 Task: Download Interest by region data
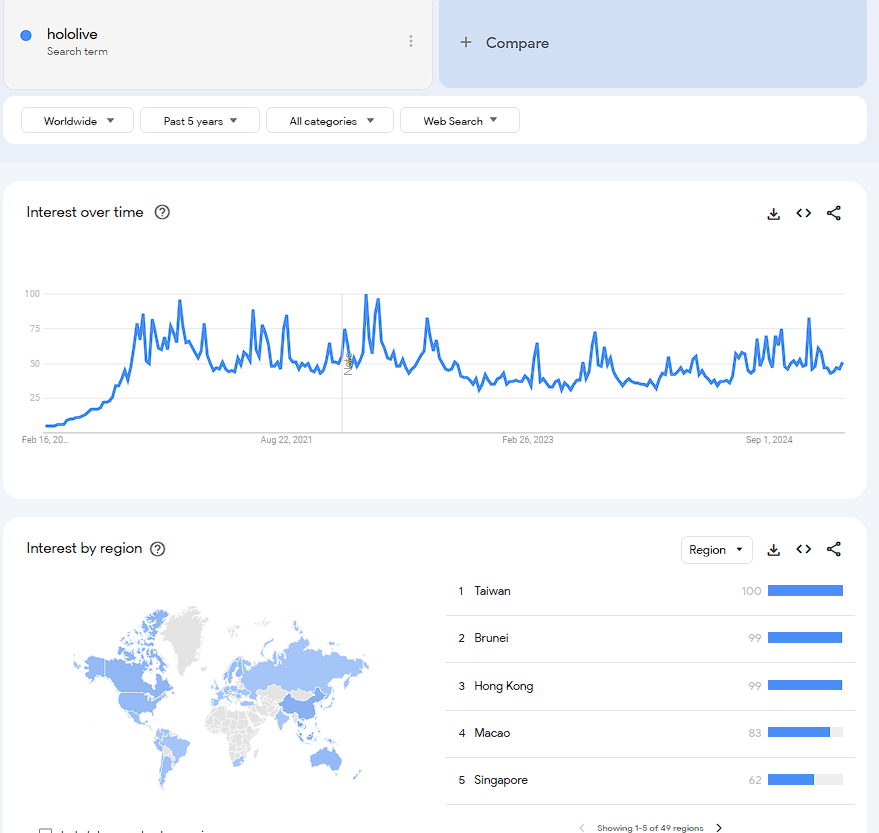point(774,550)
